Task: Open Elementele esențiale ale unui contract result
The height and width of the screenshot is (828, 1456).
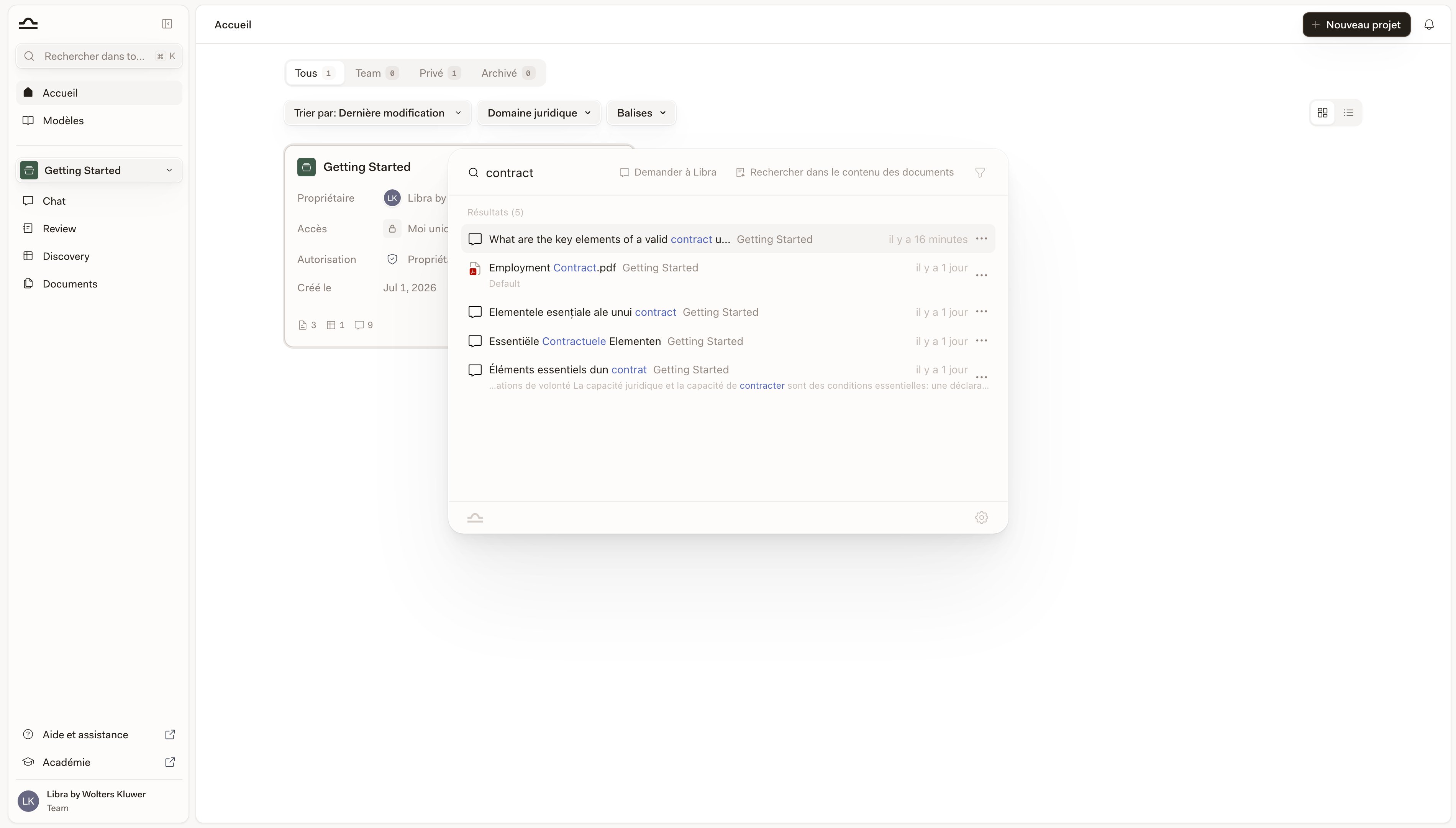Action: [728, 312]
